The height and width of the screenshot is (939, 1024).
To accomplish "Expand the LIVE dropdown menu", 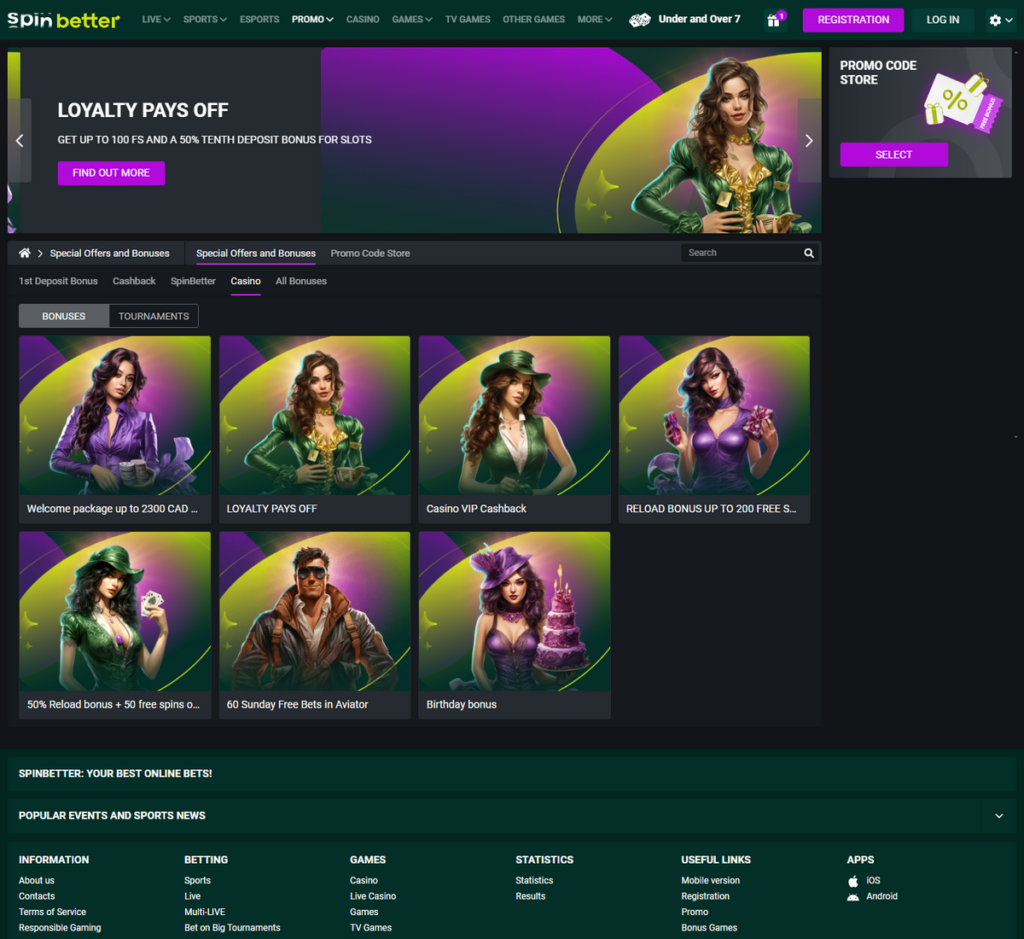I will click(156, 20).
